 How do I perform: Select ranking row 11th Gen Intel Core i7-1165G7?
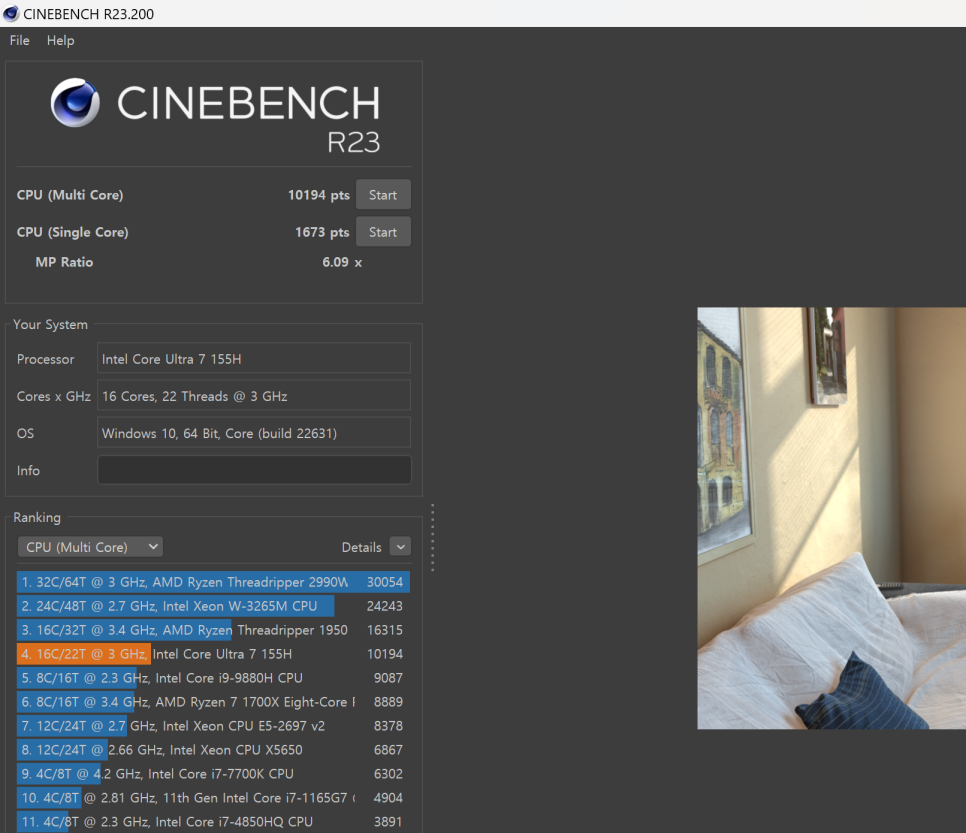tap(213, 798)
